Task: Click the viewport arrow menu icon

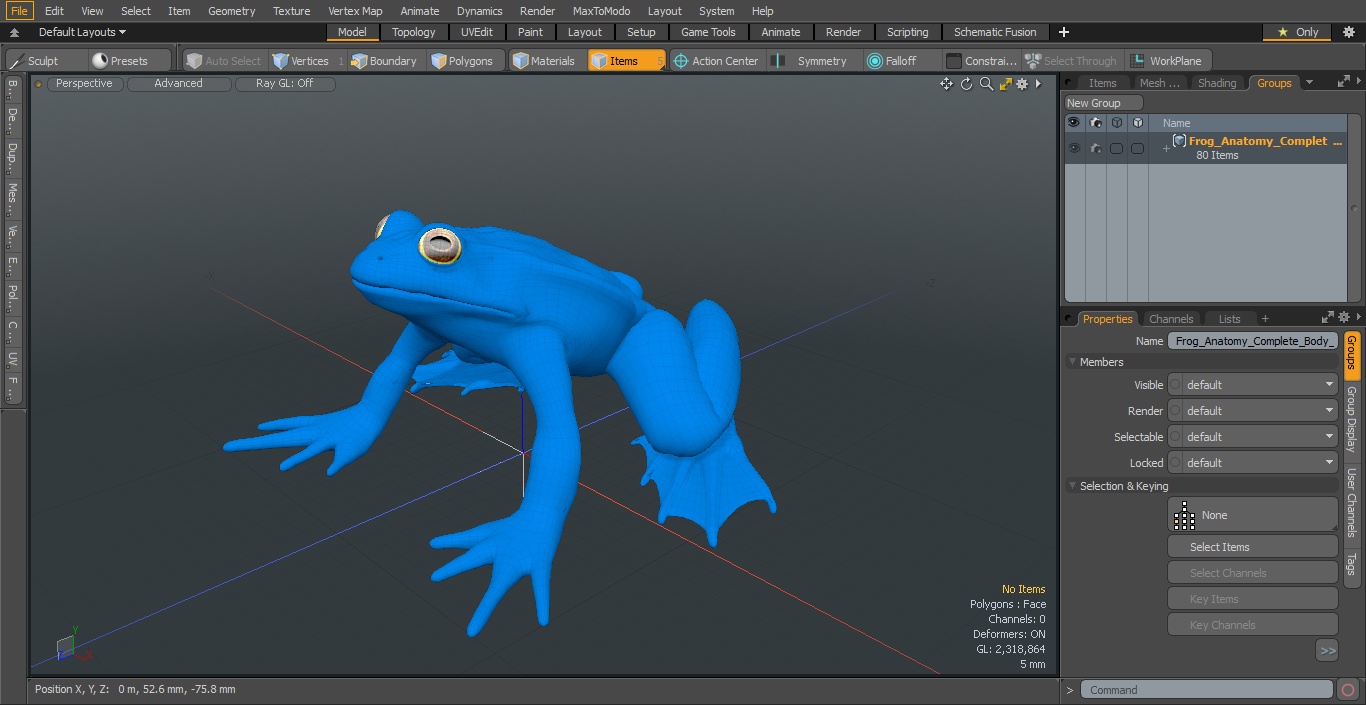Action: [1038, 84]
